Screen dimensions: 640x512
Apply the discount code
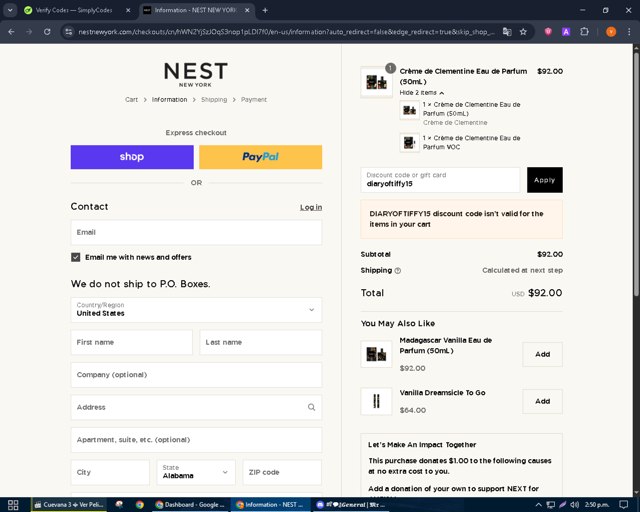point(544,180)
